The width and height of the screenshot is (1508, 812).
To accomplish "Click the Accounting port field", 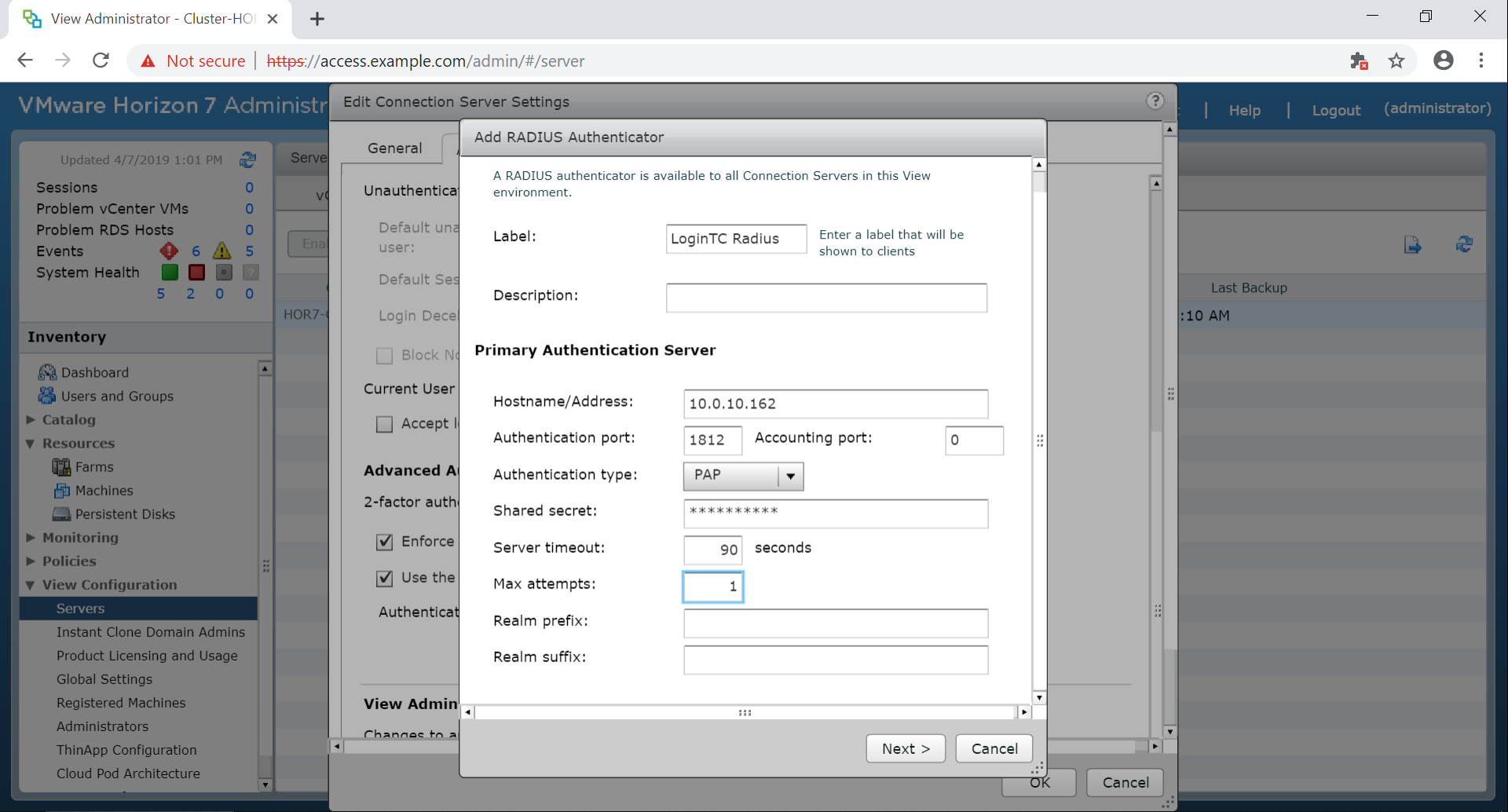I will [x=974, y=440].
